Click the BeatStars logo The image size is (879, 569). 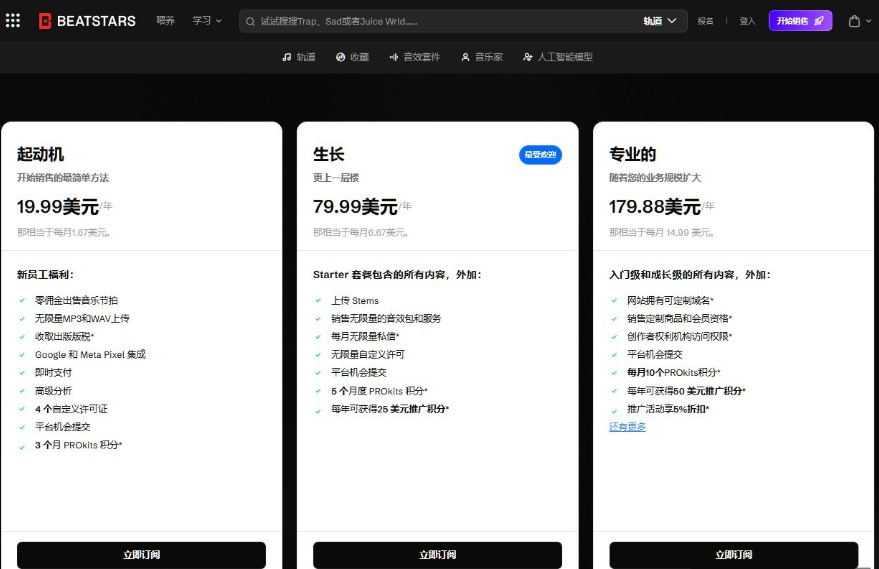pyautogui.click(x=87, y=21)
